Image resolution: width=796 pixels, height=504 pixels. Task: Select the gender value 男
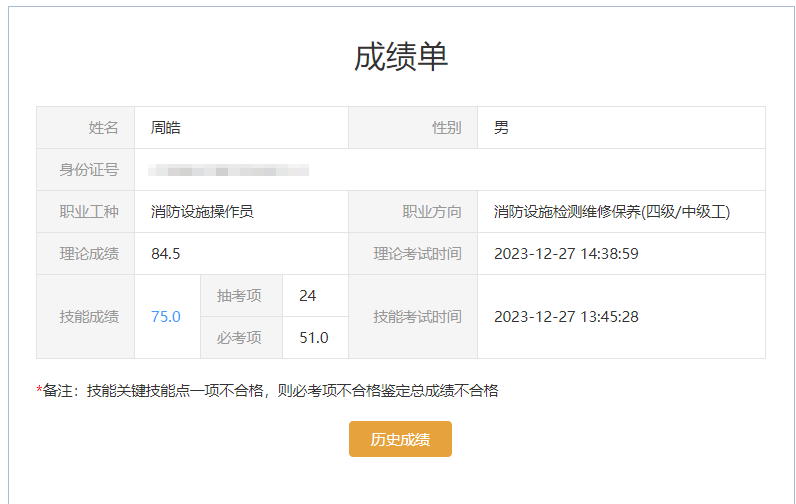coord(501,128)
